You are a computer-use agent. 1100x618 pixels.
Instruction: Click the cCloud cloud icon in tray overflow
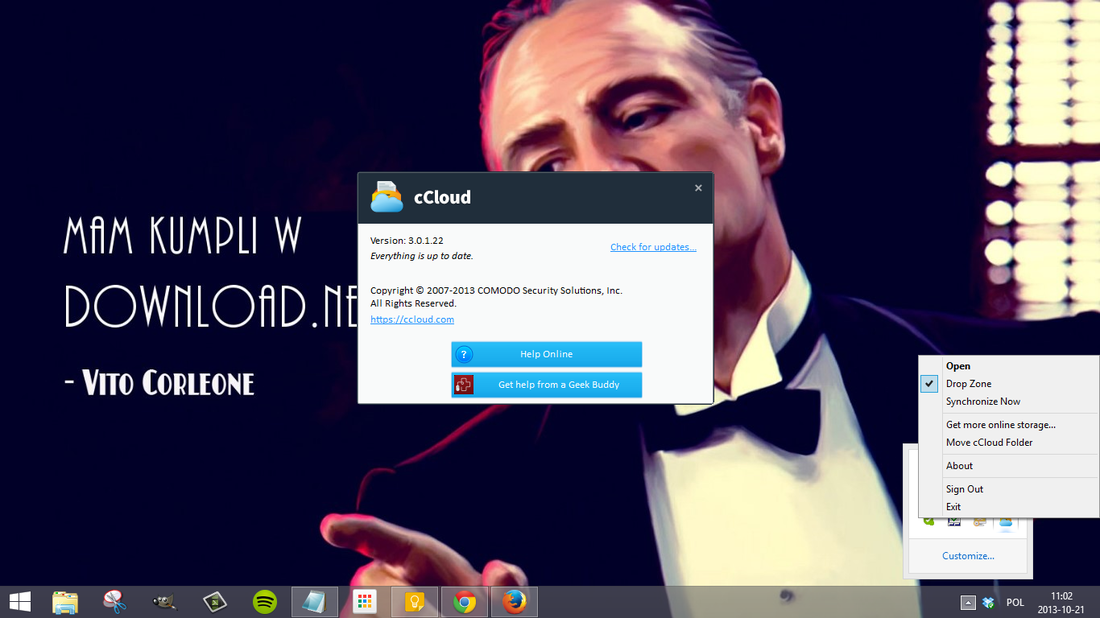pos(1006,523)
